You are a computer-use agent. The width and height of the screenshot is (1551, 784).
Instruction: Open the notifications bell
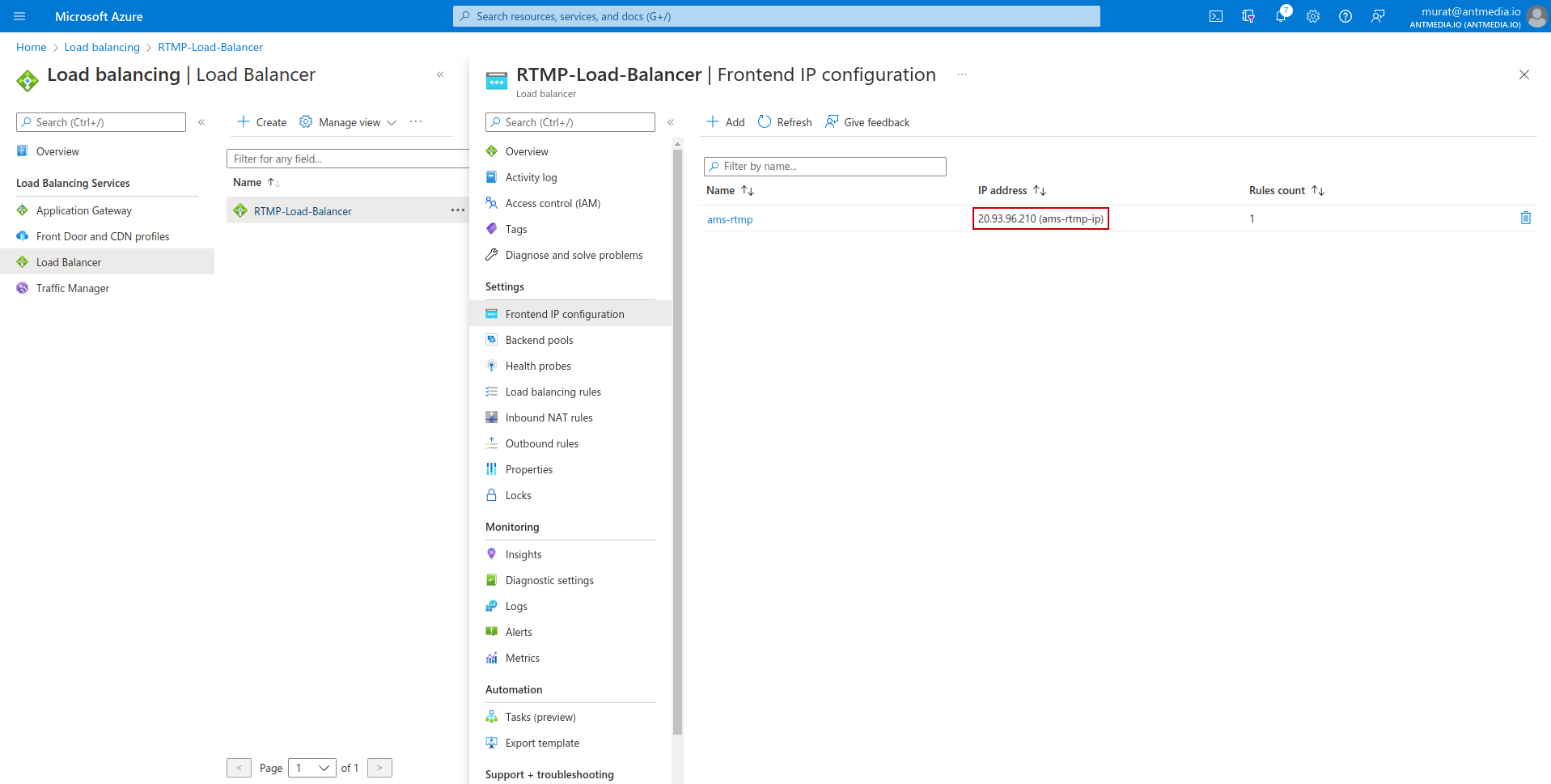pos(1281,16)
